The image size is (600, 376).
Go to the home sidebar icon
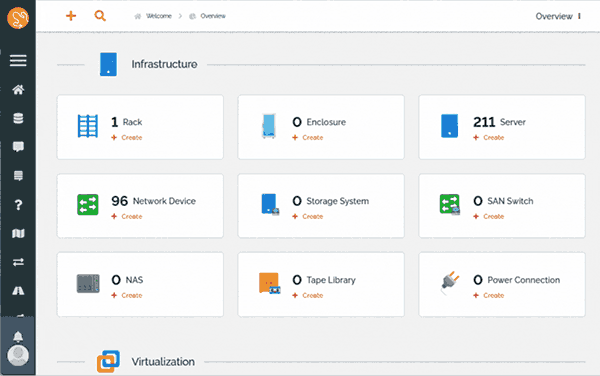18,90
